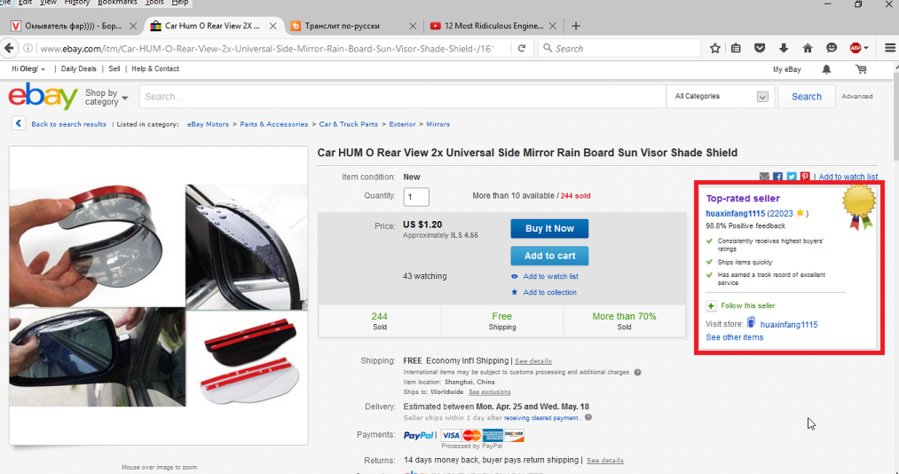Open the My eBay link
This screenshot has width=899, height=474.
(787, 69)
